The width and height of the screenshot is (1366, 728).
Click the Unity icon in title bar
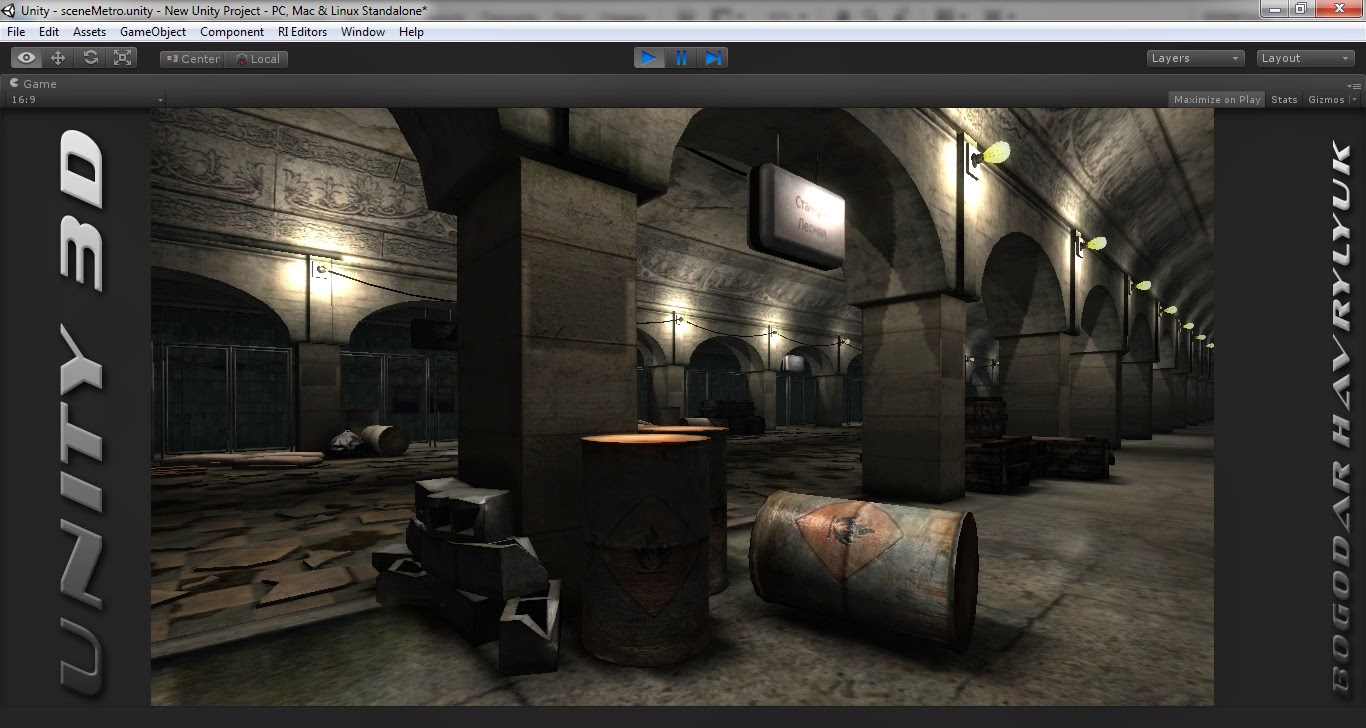(10, 9)
